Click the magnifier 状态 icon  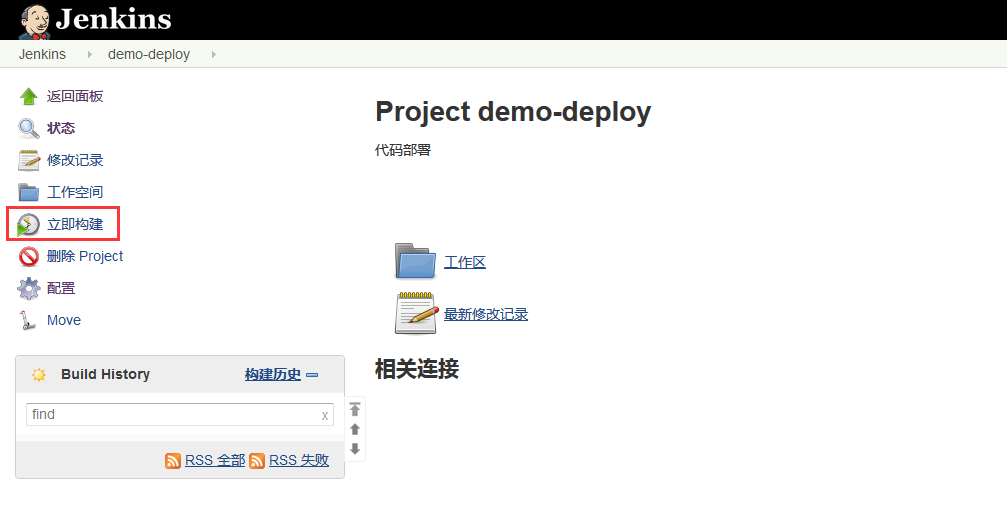coord(29,128)
